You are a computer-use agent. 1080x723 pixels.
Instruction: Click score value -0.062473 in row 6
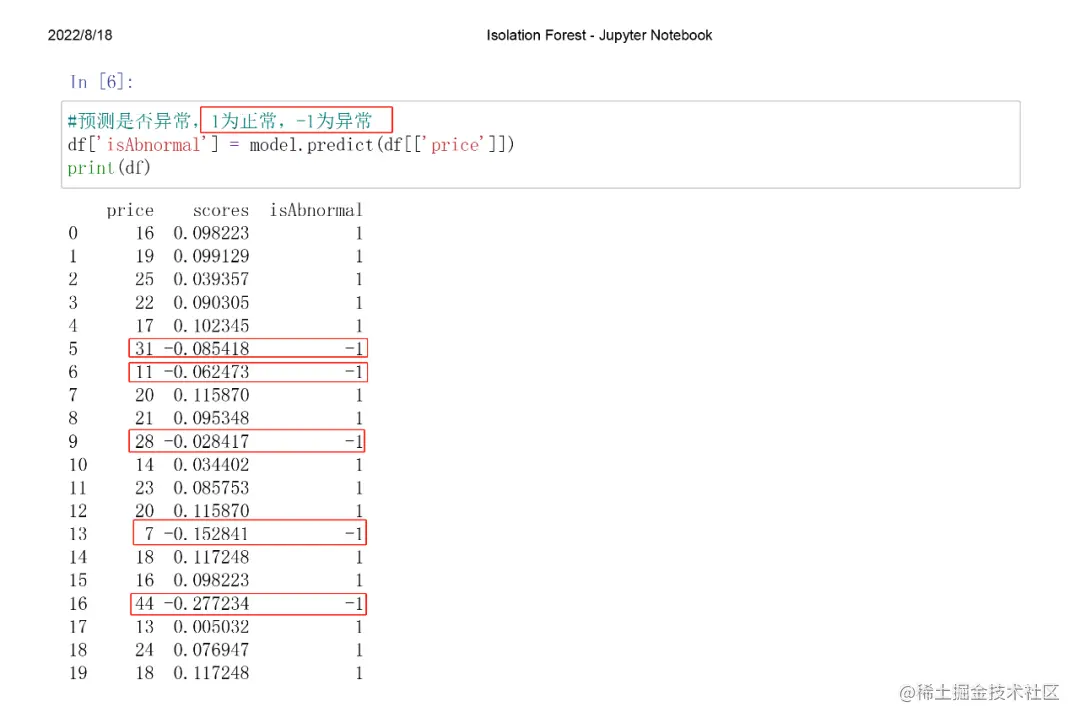coord(206,373)
